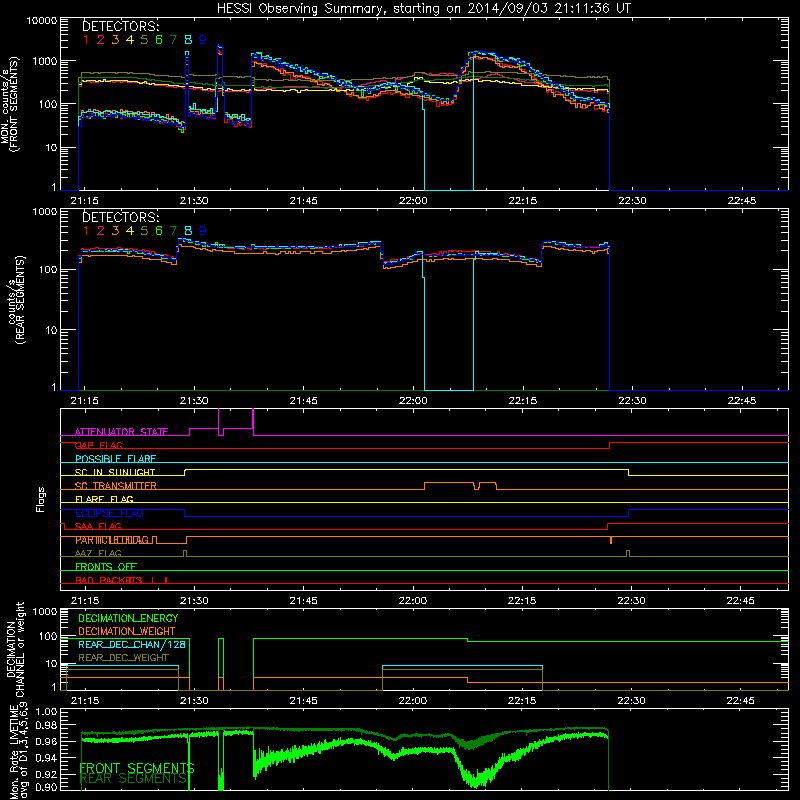Click DETECTORS: heading in front segments plot
The height and width of the screenshot is (800, 800).
[x=120, y=26]
